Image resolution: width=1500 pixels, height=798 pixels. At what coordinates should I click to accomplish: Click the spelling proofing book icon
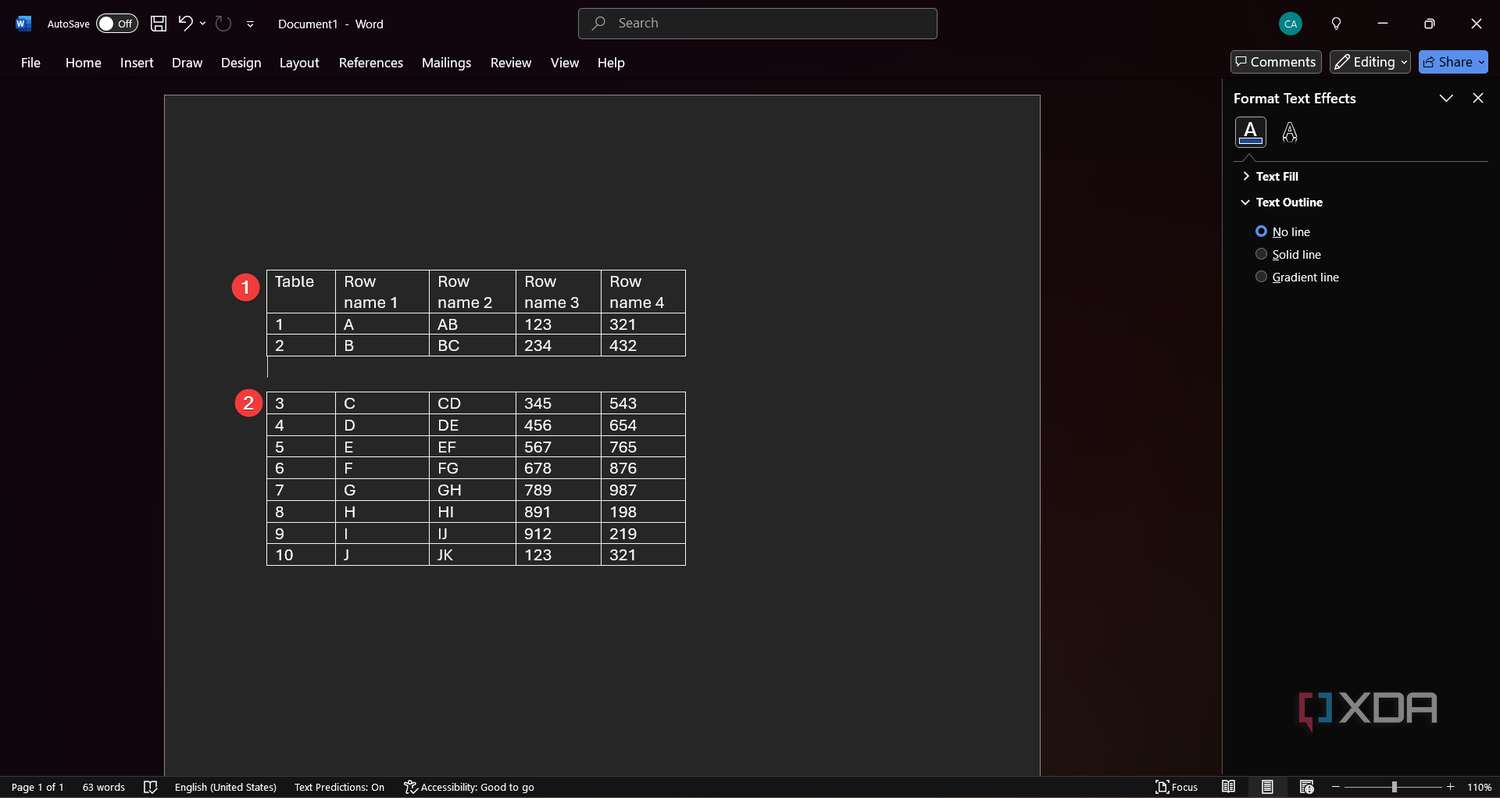[151, 787]
